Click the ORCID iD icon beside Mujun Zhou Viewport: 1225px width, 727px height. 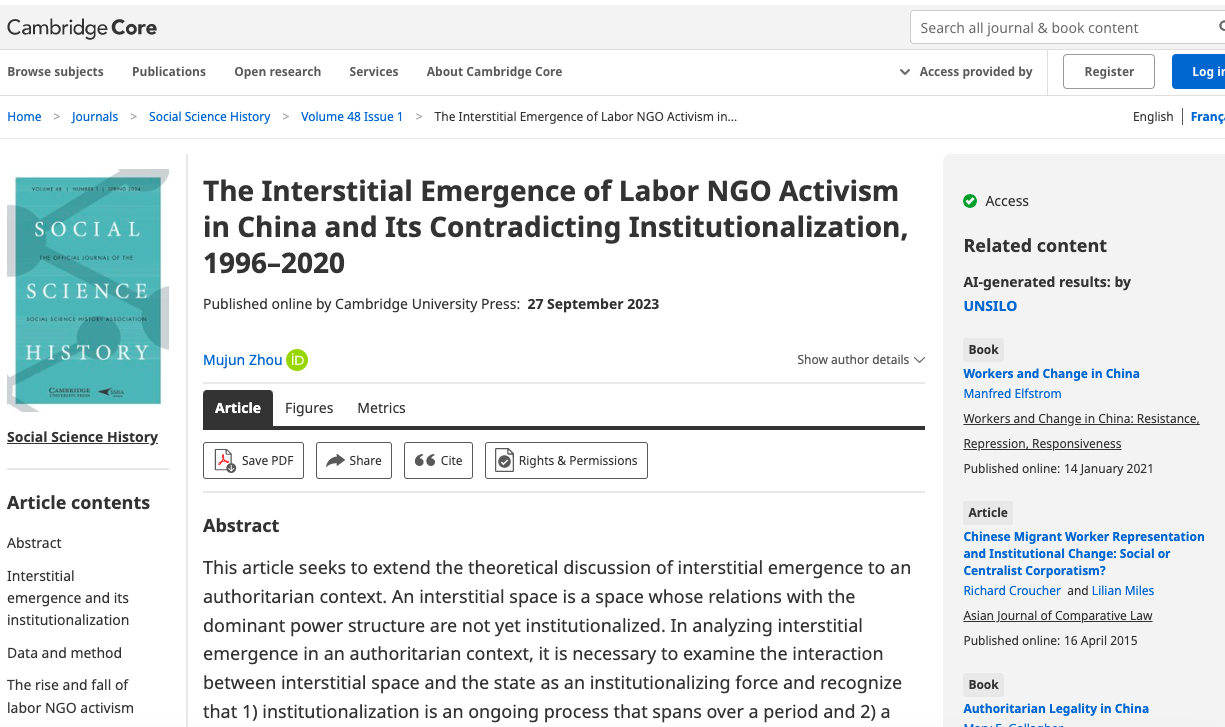[x=297, y=360]
